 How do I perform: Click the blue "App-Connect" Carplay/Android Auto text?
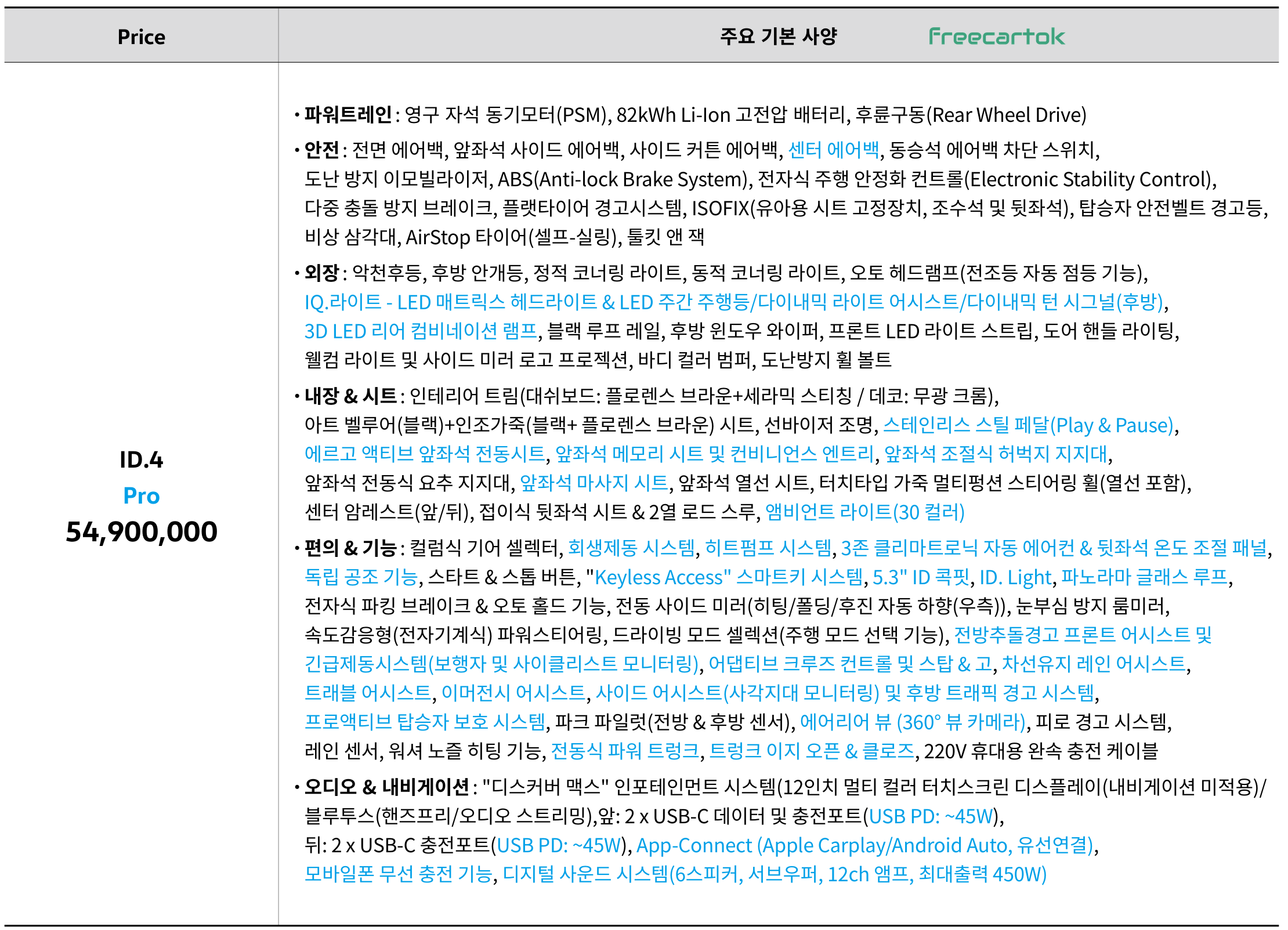pos(864,845)
